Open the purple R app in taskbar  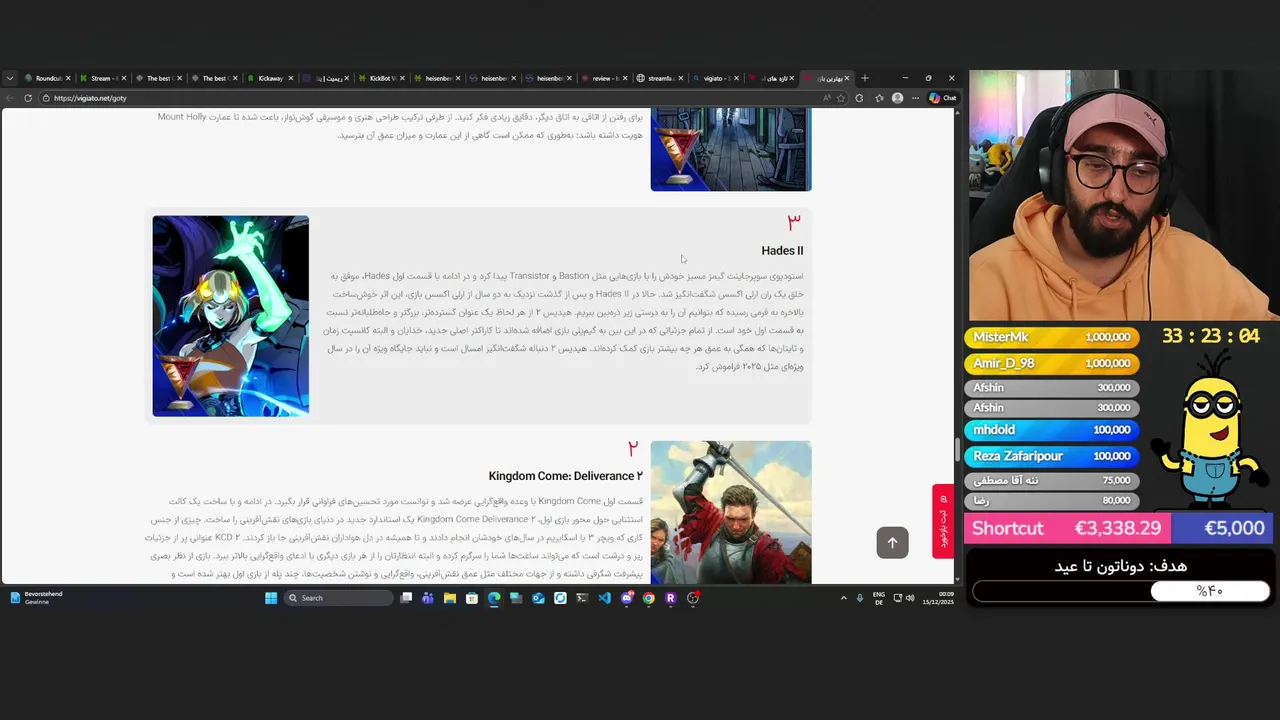671,598
